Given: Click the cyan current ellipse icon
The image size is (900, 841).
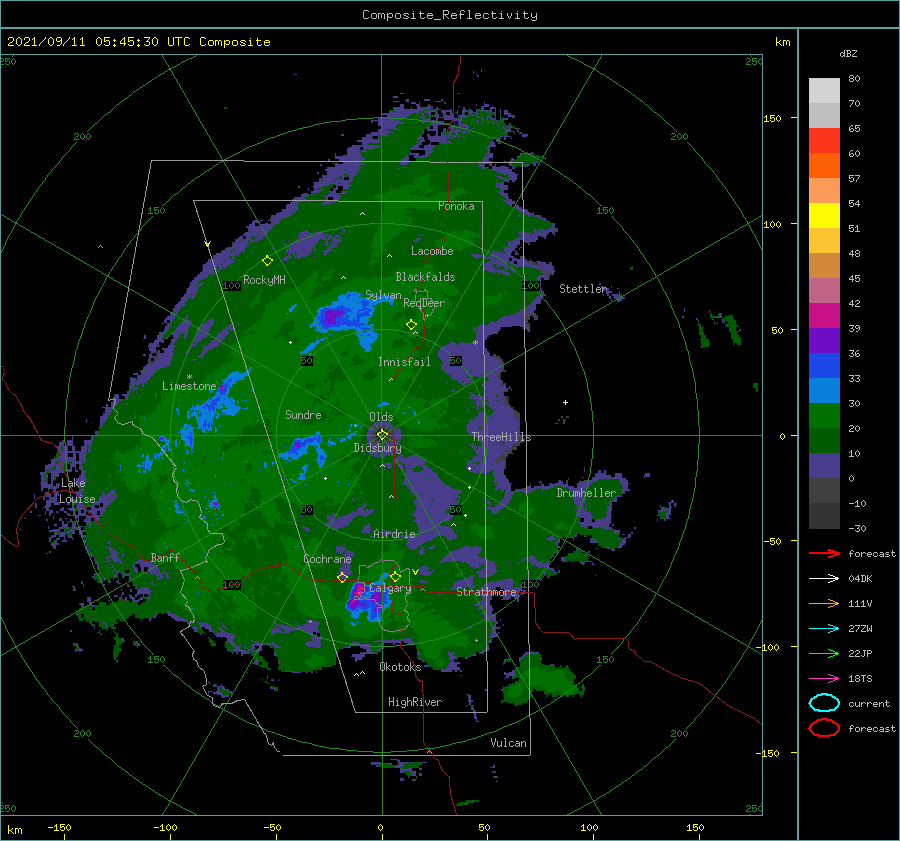Looking at the screenshot, I should (824, 703).
